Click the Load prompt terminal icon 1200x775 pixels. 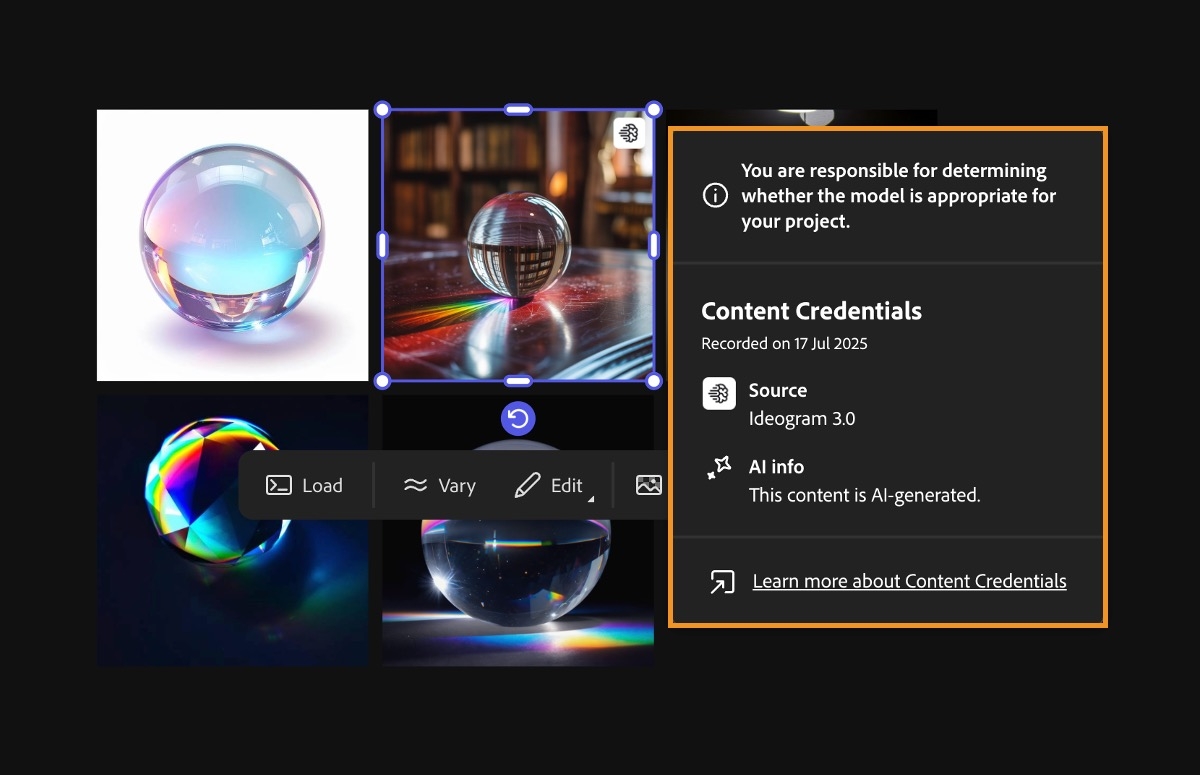(278, 485)
